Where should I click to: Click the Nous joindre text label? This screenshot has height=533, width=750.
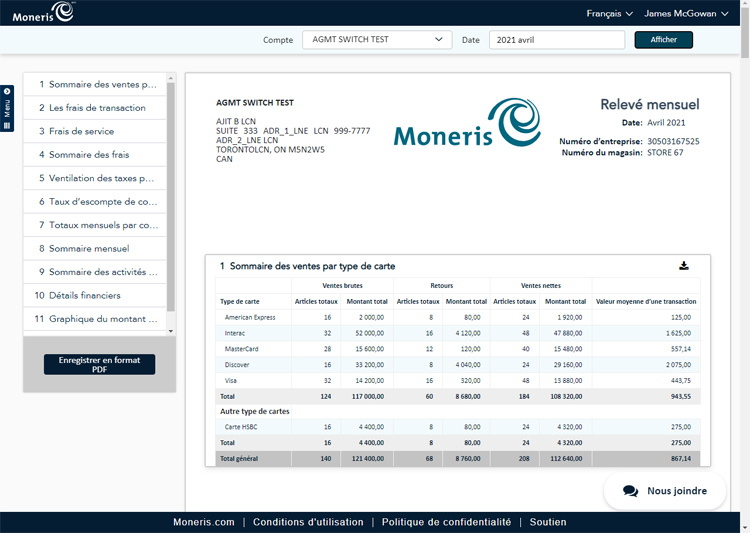(677, 491)
